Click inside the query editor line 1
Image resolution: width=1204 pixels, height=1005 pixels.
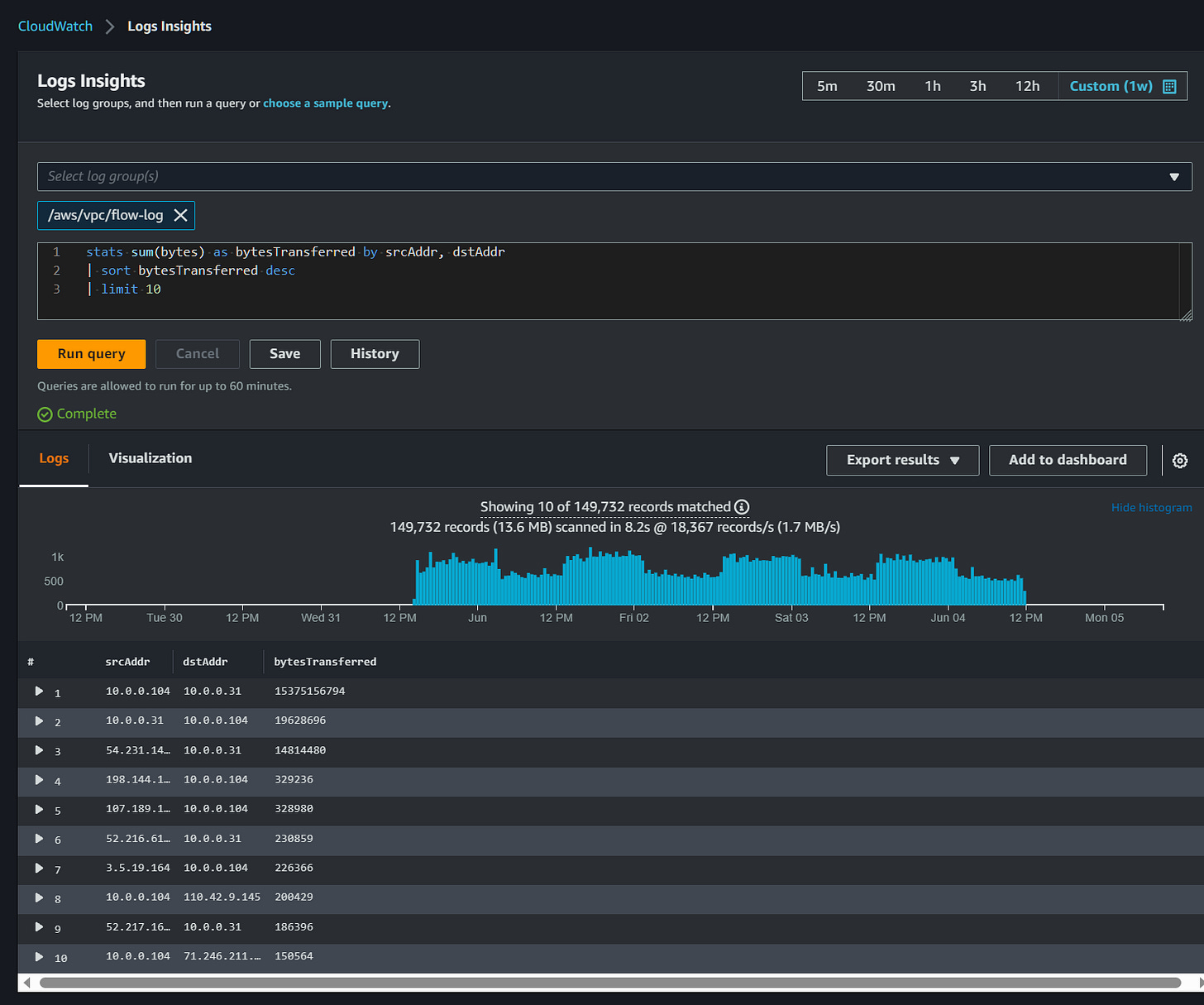pos(295,251)
